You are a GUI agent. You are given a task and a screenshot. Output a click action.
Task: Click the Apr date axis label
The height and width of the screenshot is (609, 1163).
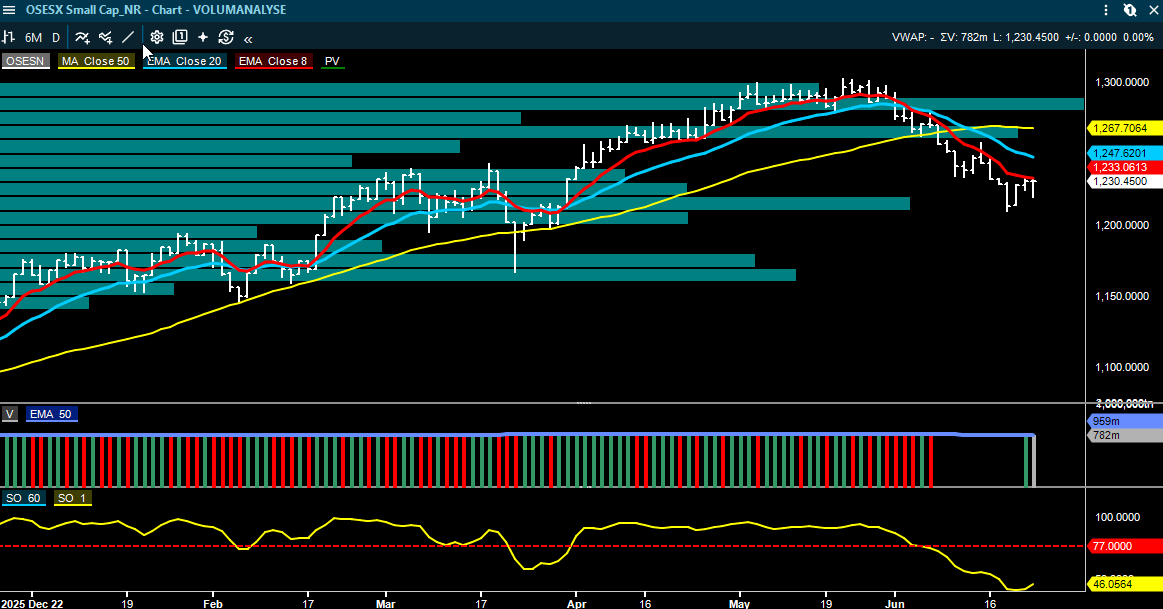coord(576,604)
